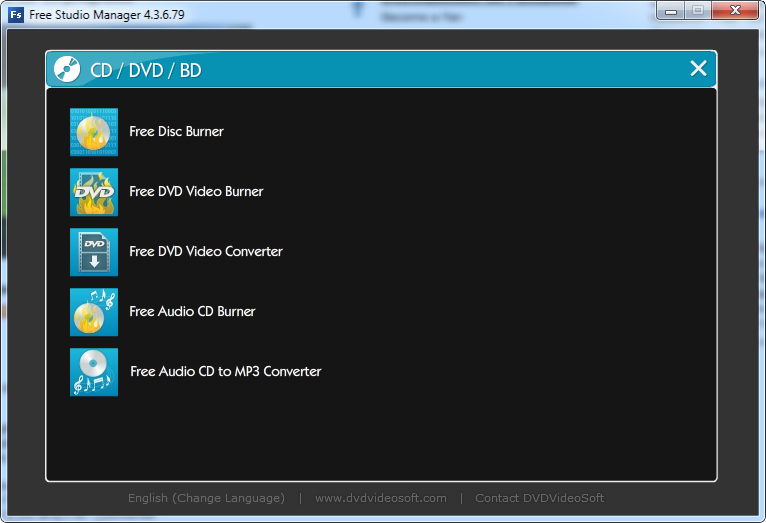Click the disc icon in the CD / DVD / BD header

click(67, 69)
